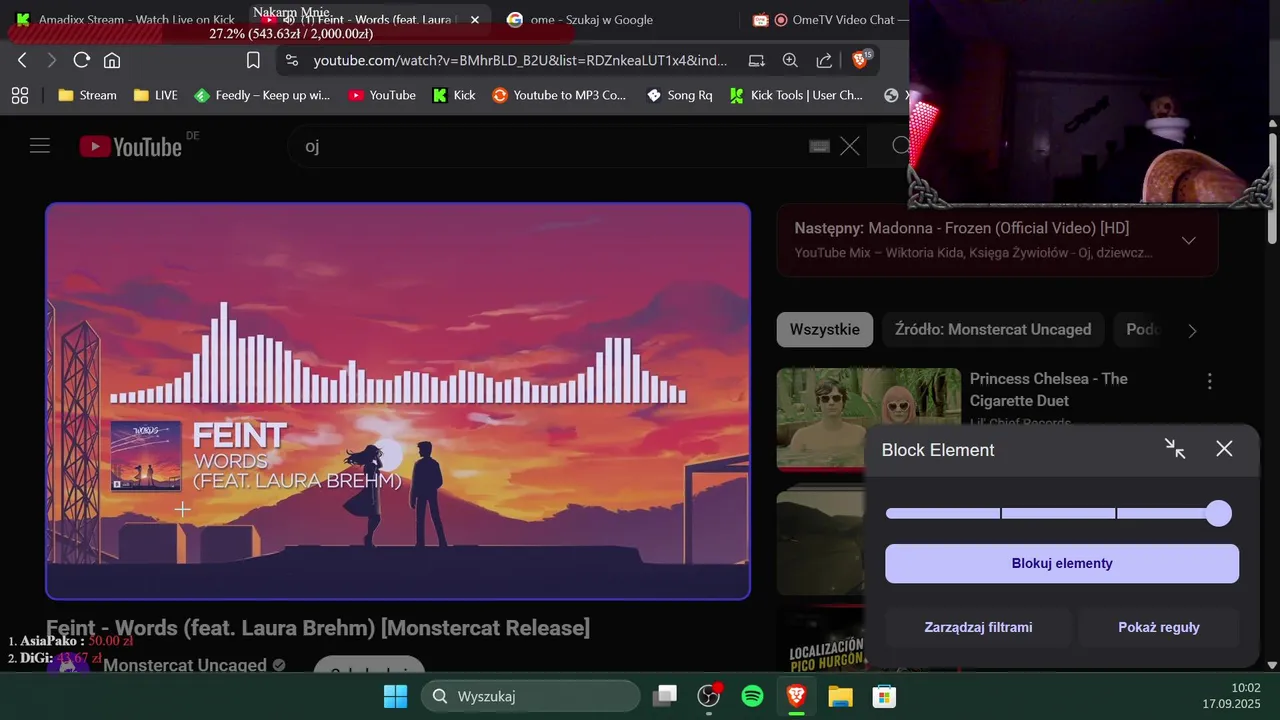Go to YouTube home via logo
This screenshot has width=1280, height=720.
click(x=131, y=146)
